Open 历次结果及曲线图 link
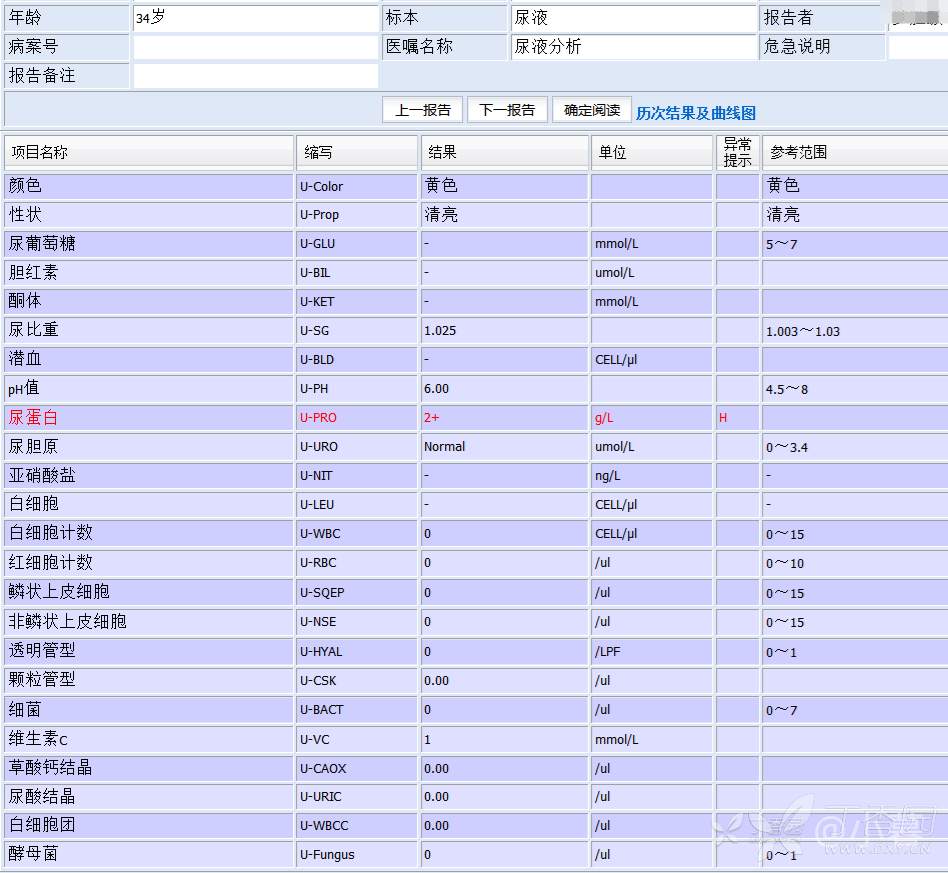 [x=695, y=113]
